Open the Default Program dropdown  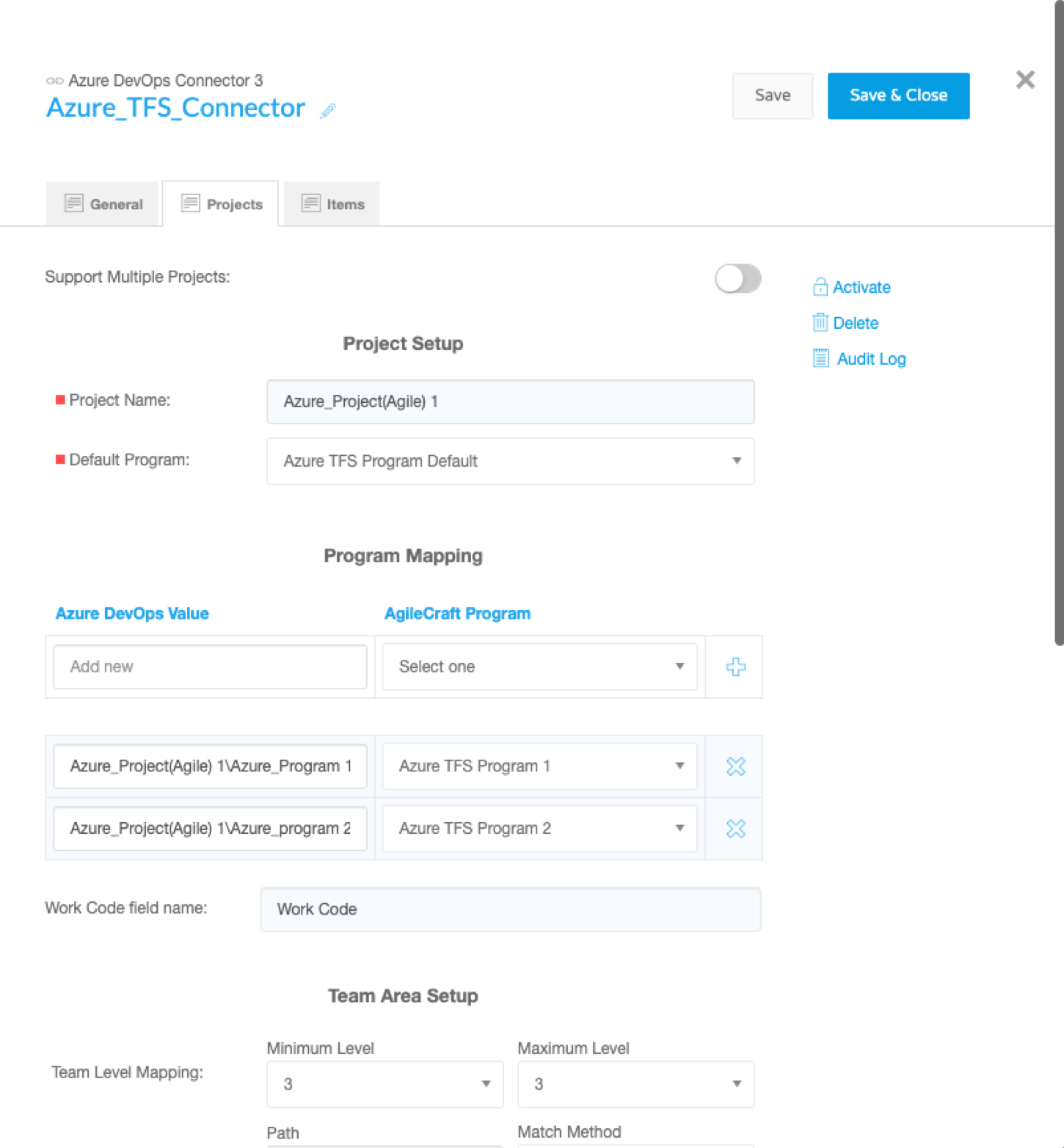tap(510, 461)
